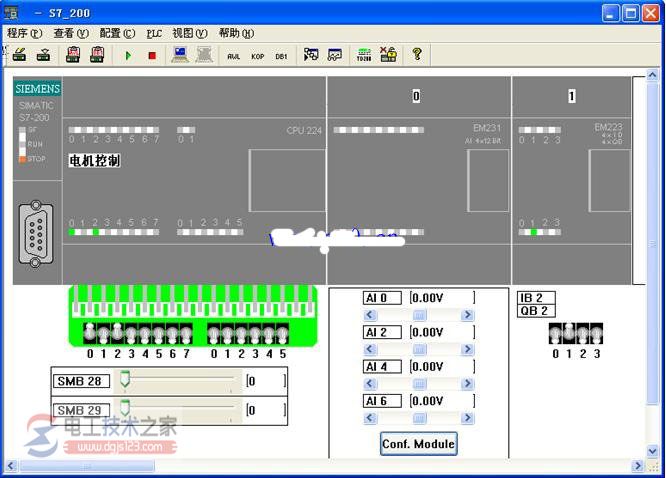Decrease AI 4 with its left arrow
Viewport: 666px width, 478px height.
[370, 384]
